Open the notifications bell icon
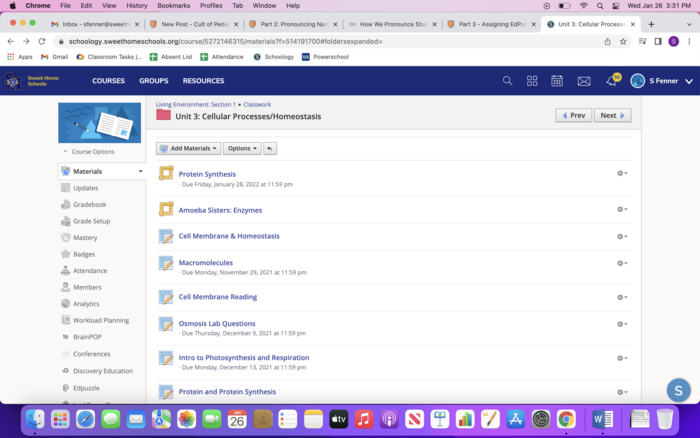This screenshot has height=438, width=700. (x=611, y=81)
